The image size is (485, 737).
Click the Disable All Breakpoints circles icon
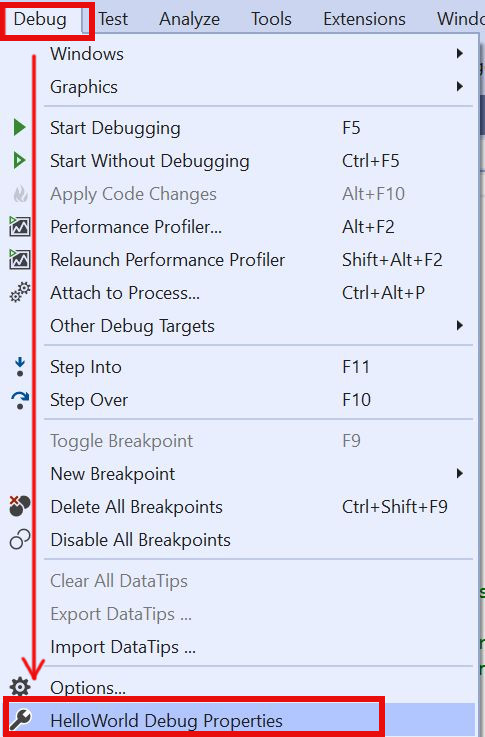tap(20, 539)
